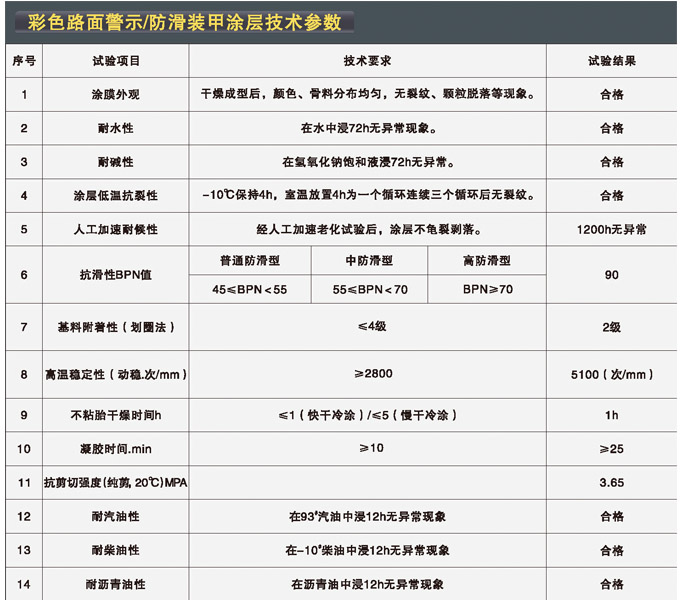Select the 试验项目 column header
This screenshot has height=600, width=680.
(x=117, y=61)
